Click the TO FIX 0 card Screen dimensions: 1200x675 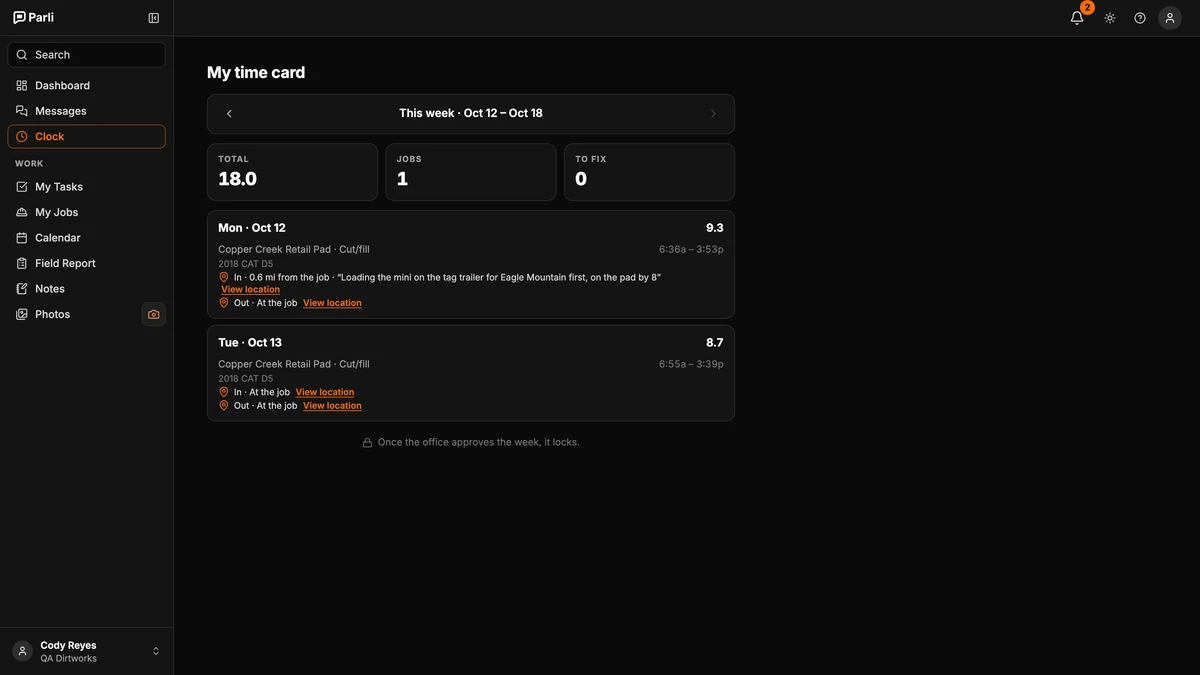point(649,172)
